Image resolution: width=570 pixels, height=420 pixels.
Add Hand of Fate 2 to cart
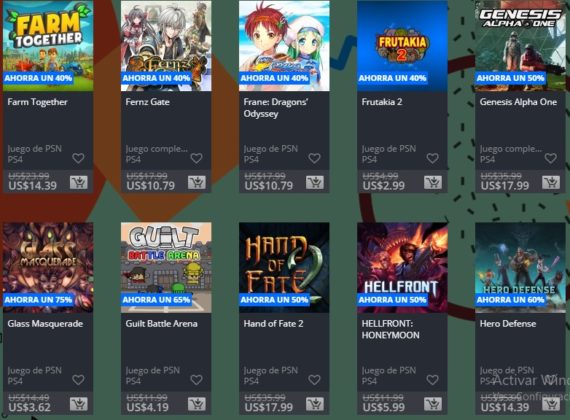(315, 404)
